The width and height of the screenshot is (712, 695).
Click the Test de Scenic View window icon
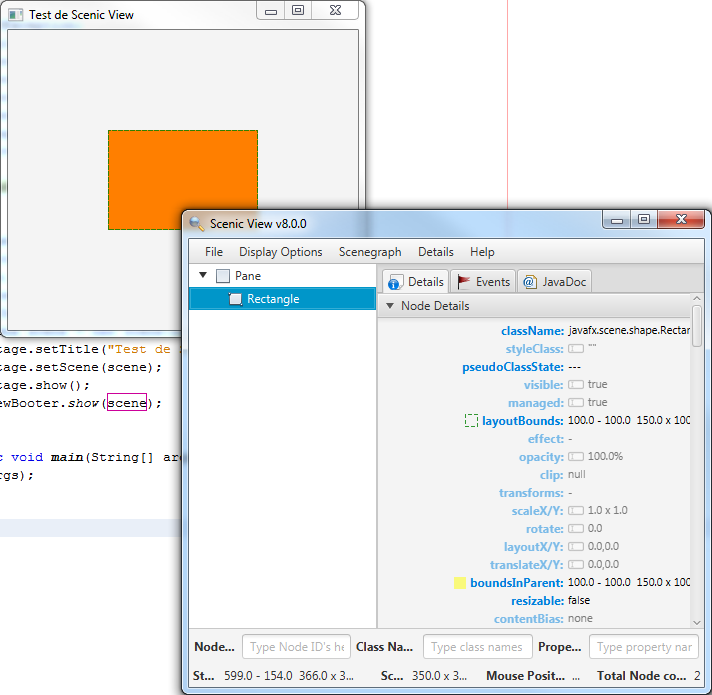(x=16, y=15)
